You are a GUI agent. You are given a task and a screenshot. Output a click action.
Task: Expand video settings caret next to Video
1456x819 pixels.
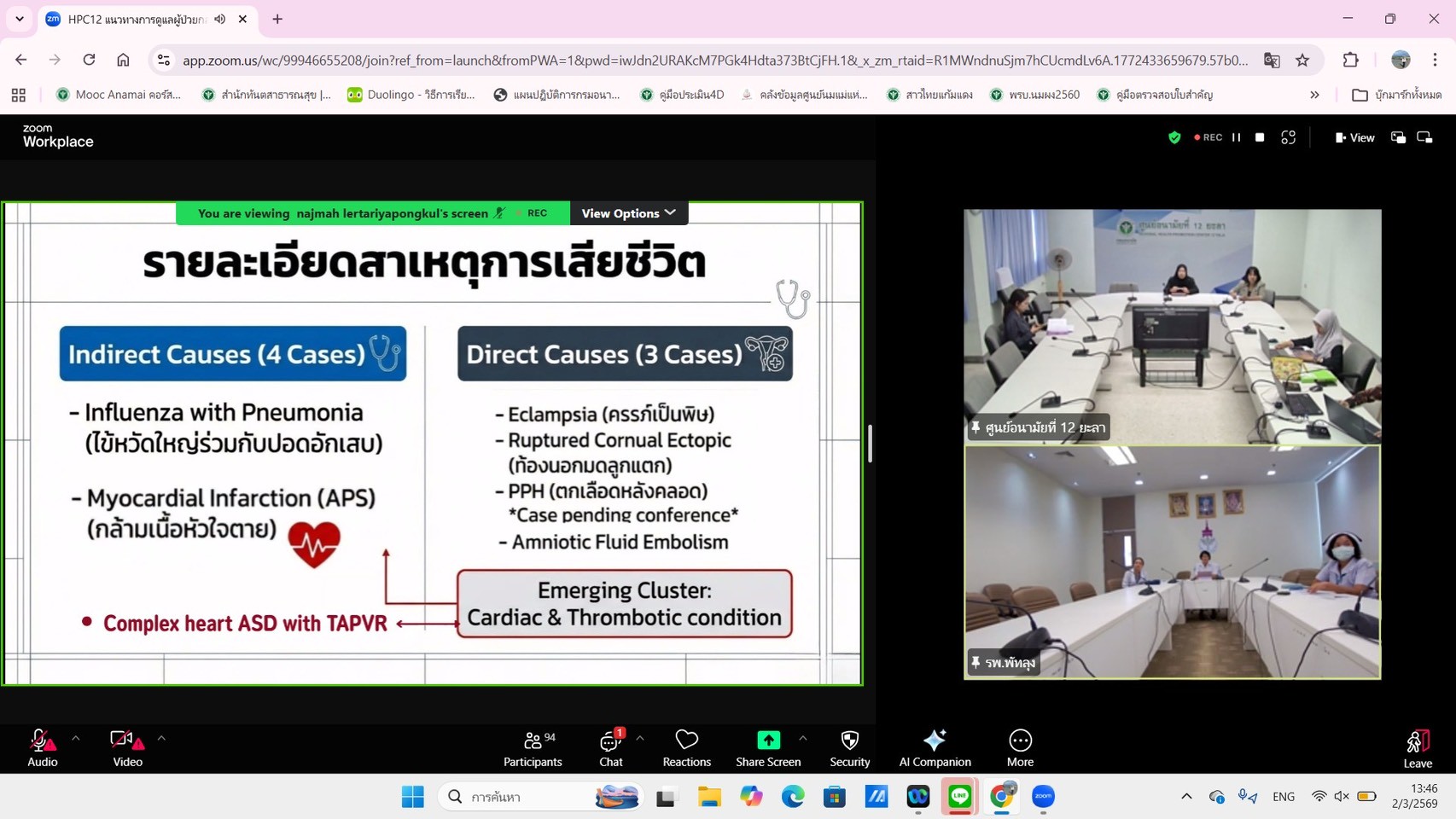pyautogui.click(x=161, y=738)
